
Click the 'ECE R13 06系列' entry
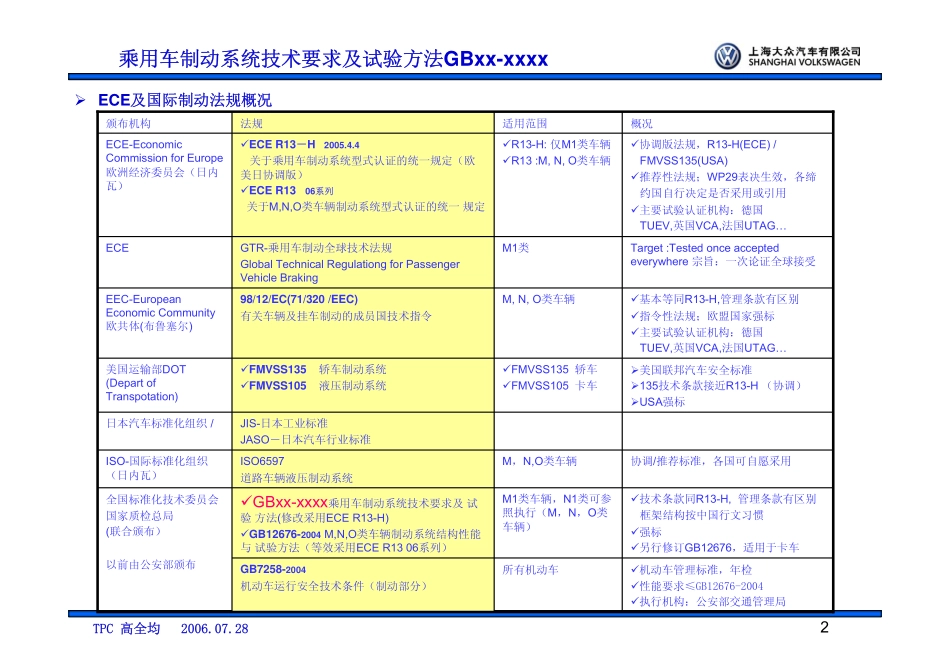[287, 190]
